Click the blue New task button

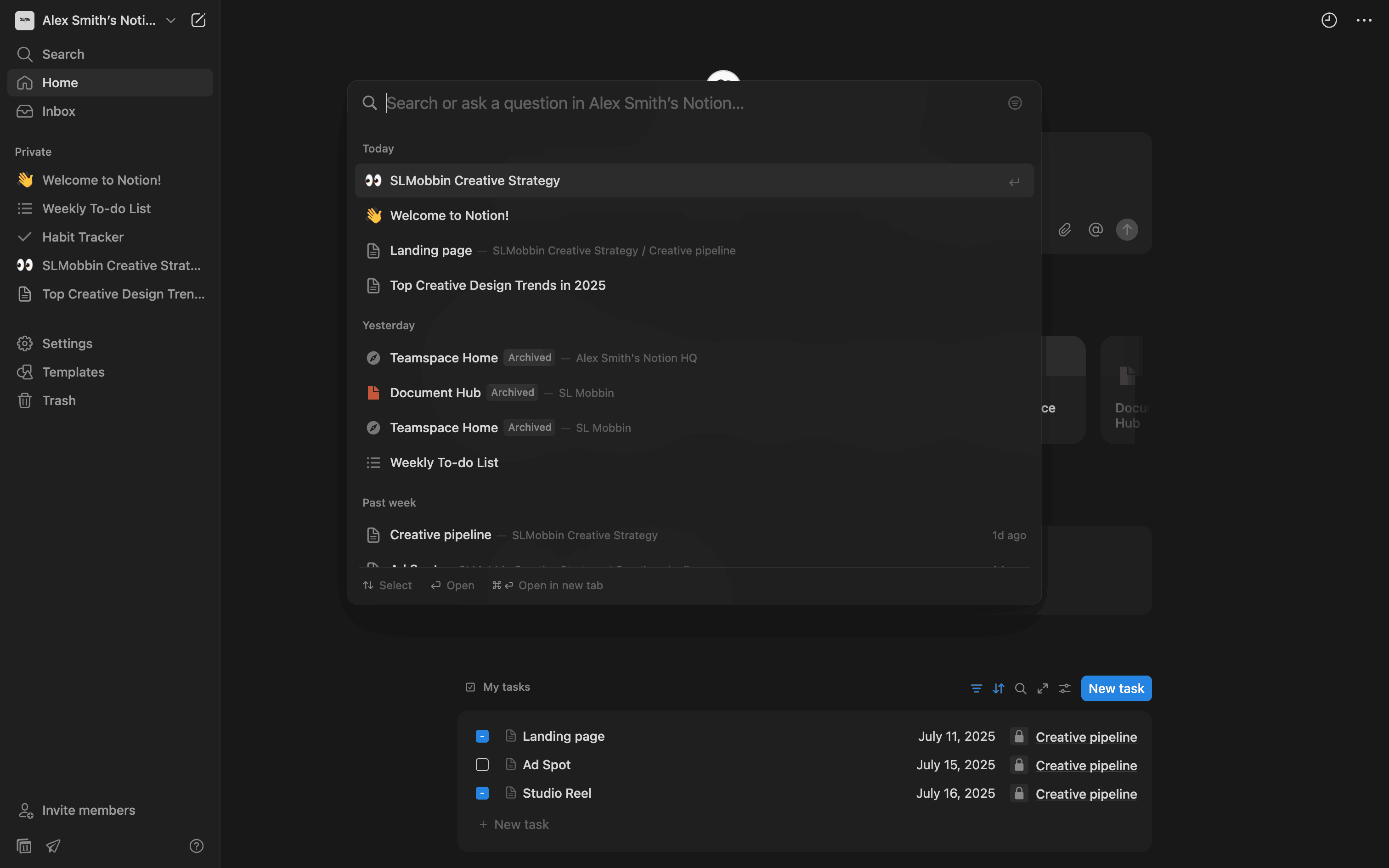[1116, 688]
